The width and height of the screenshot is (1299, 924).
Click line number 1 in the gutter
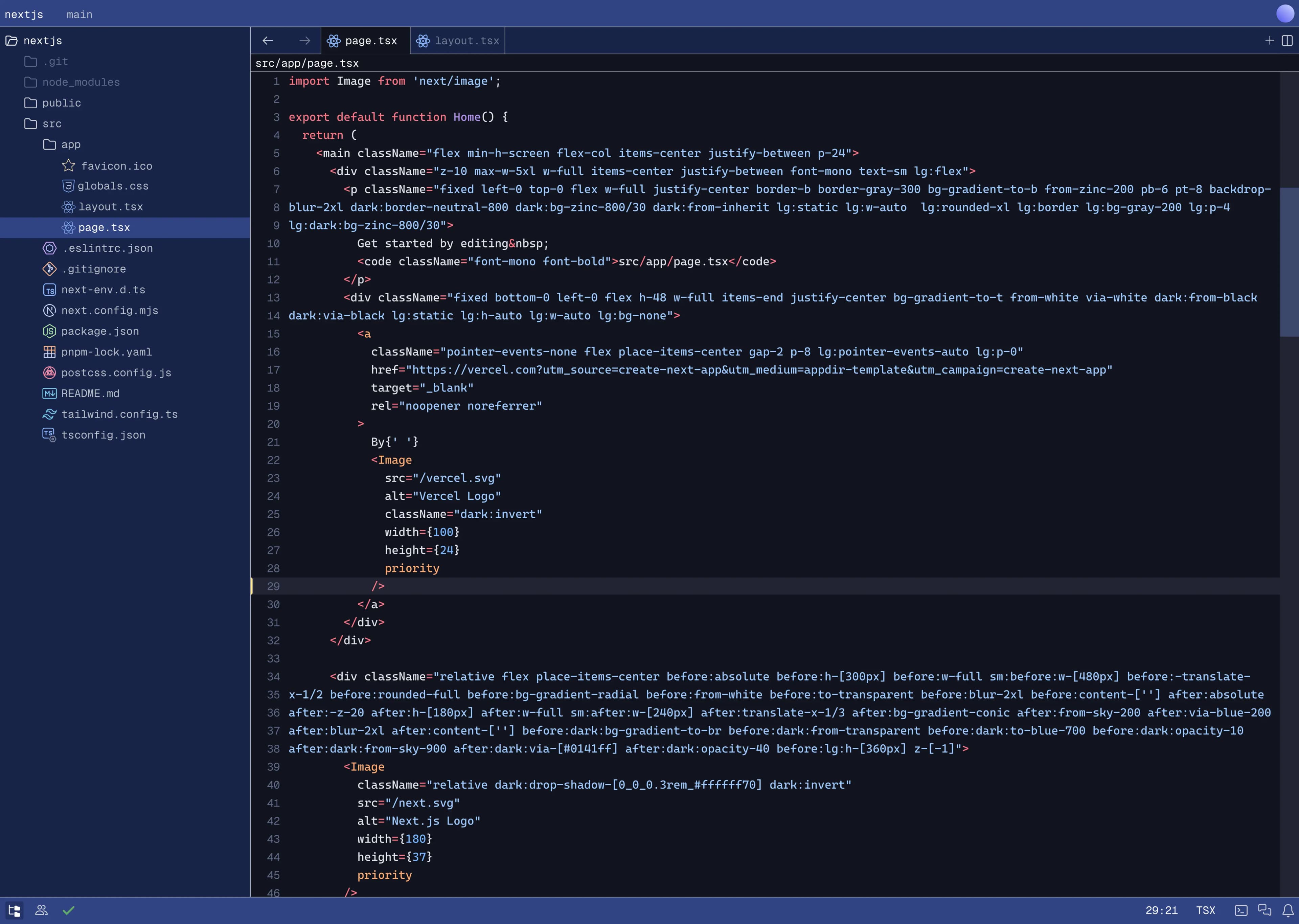coord(276,81)
